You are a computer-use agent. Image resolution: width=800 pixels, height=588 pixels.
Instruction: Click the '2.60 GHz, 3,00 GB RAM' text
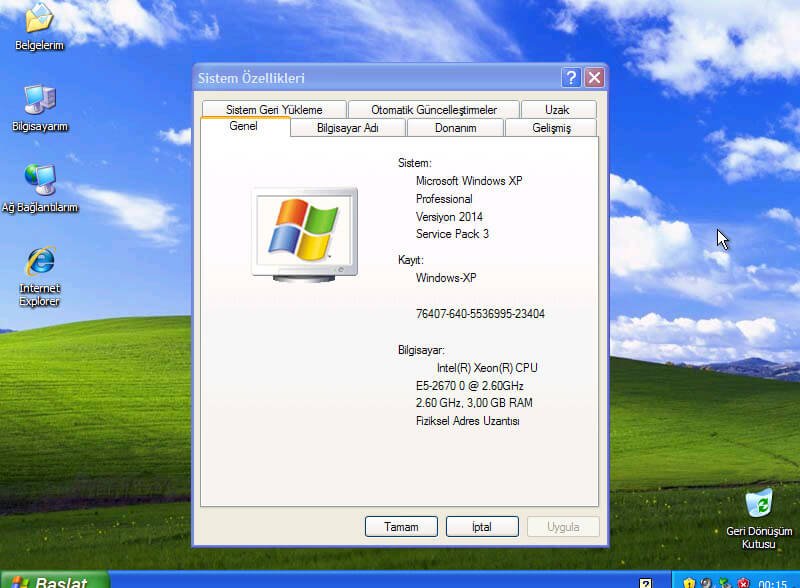[x=474, y=403]
